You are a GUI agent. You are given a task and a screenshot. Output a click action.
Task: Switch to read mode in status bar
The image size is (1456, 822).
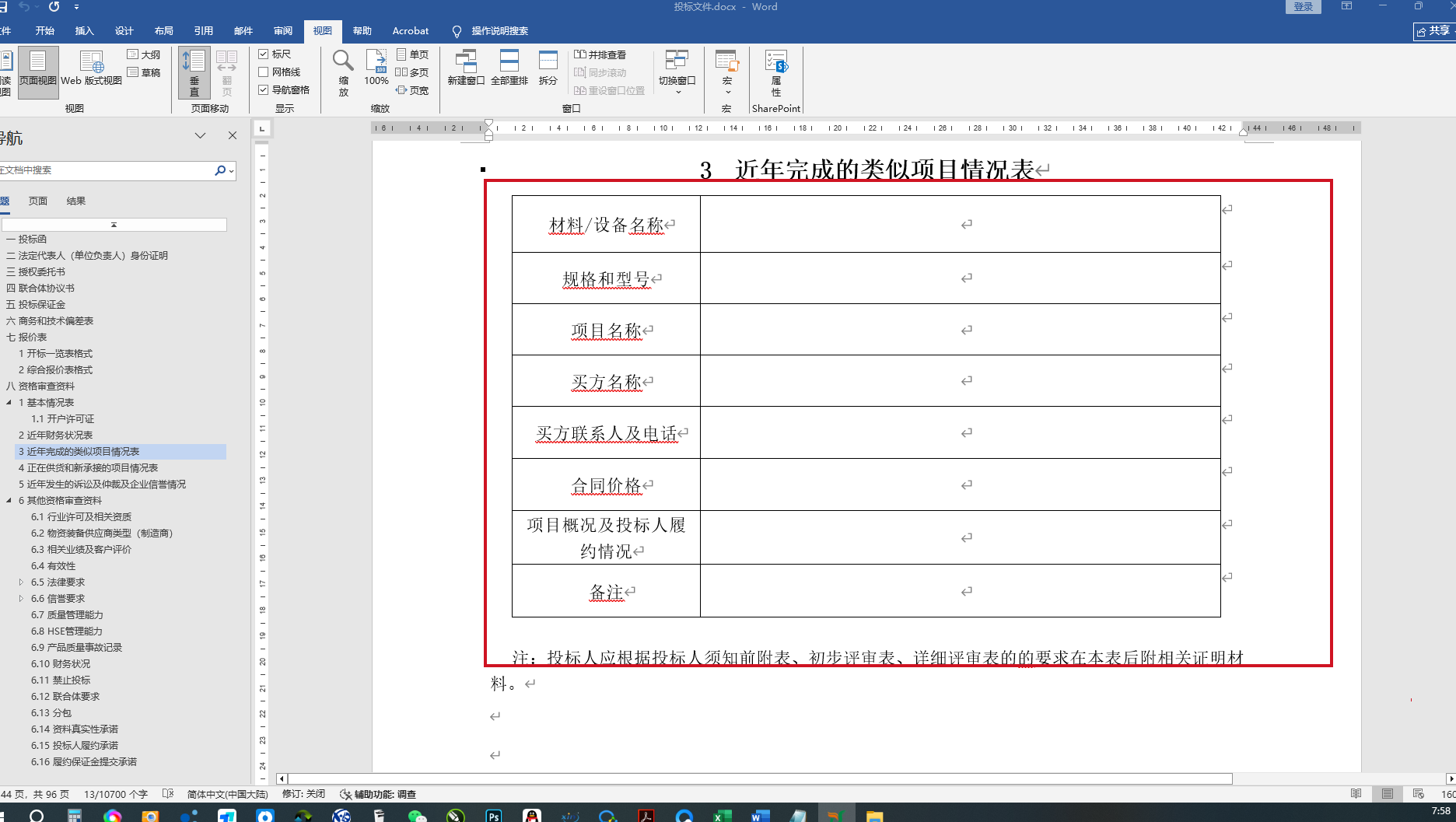click(1356, 794)
